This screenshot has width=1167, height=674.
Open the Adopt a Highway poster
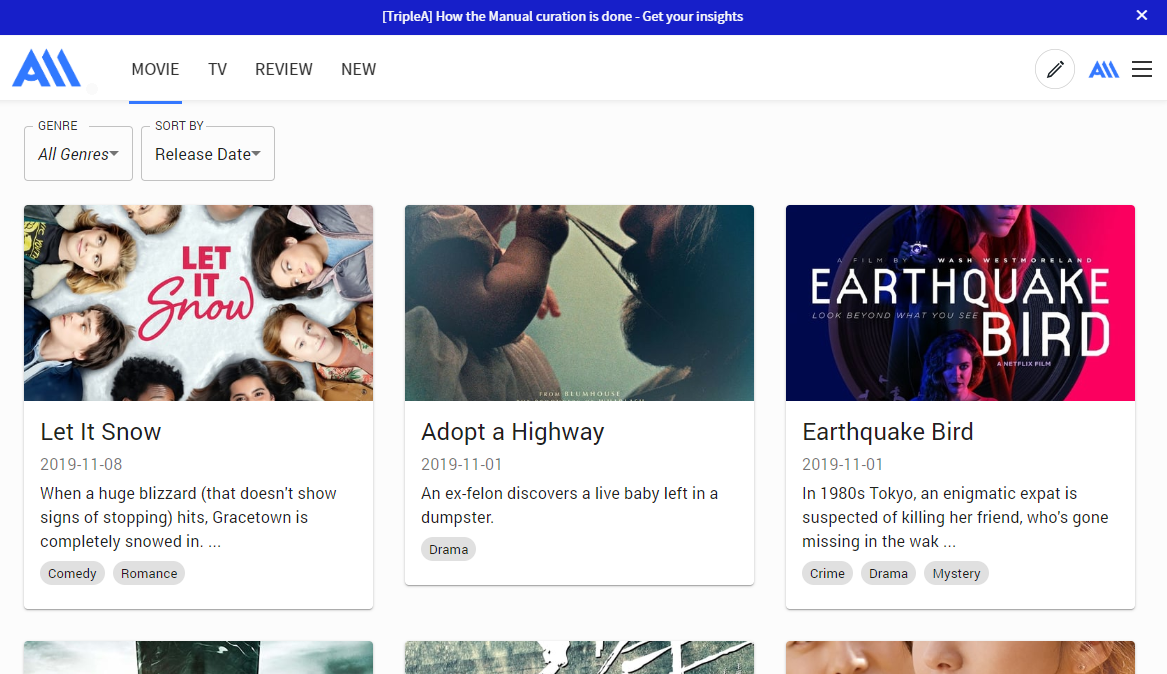[x=579, y=303]
